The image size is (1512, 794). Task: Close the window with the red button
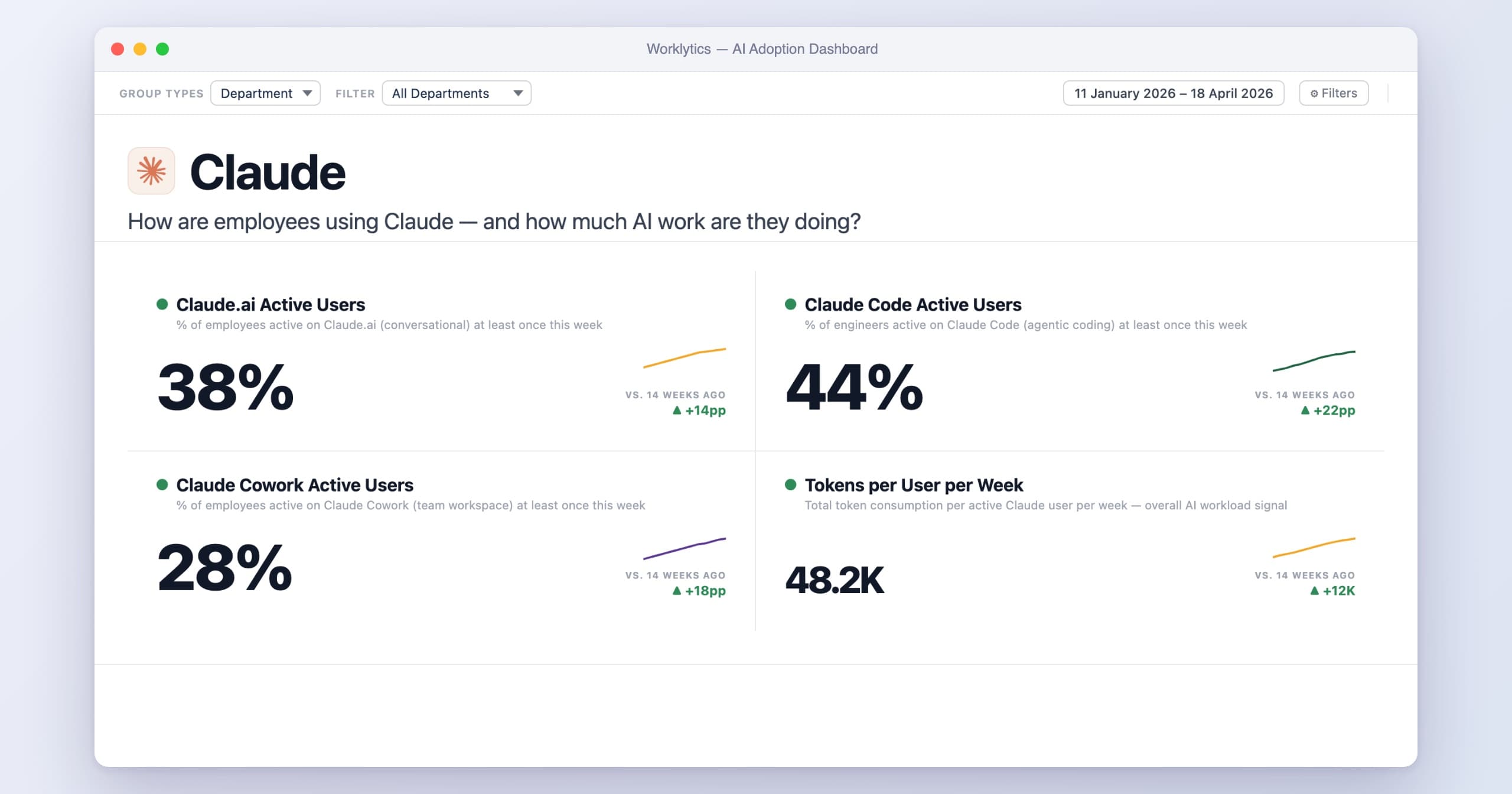click(x=118, y=49)
